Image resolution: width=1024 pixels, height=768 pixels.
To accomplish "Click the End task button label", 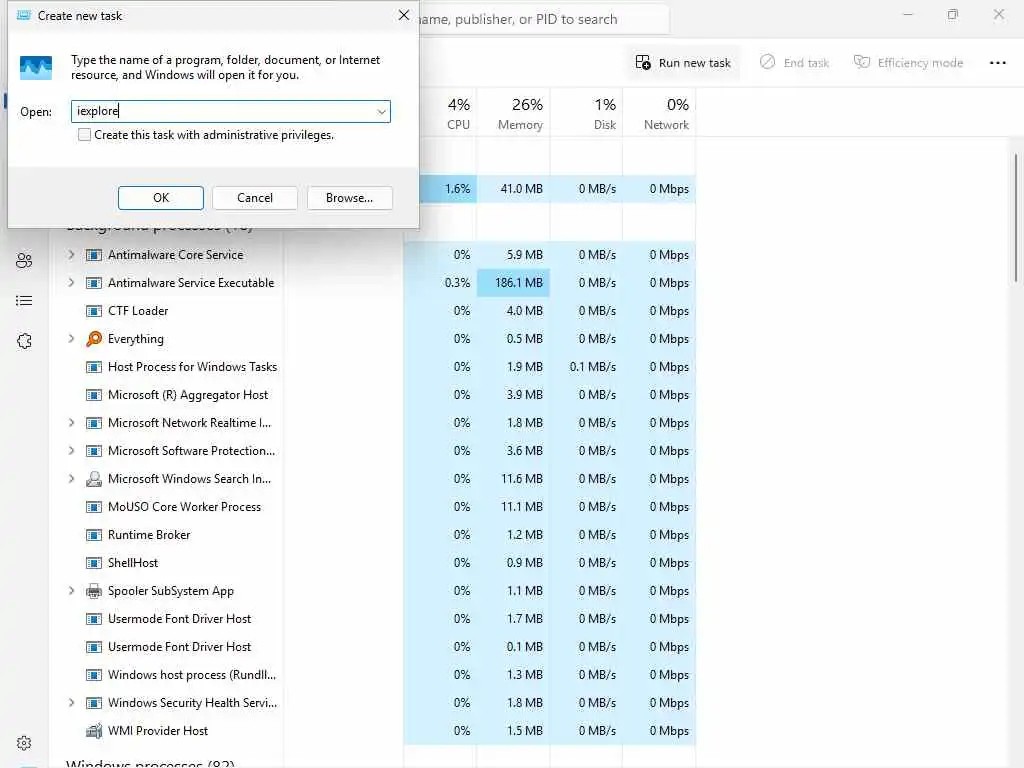I will click(x=806, y=63).
